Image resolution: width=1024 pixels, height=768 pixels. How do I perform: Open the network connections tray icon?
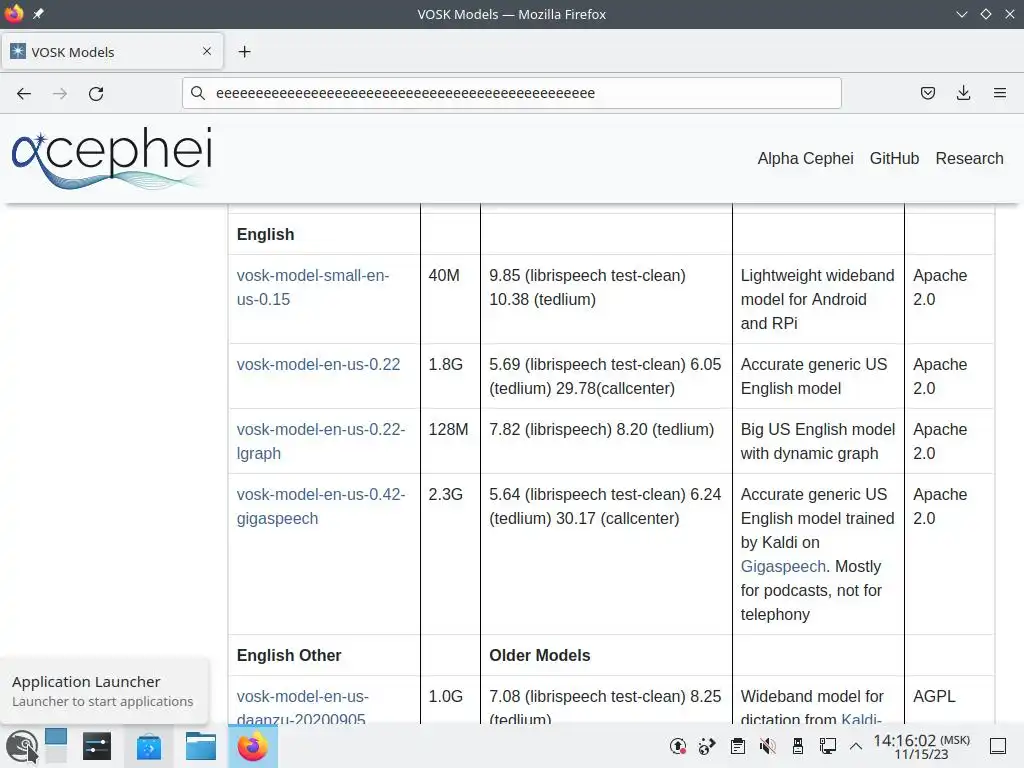827,746
